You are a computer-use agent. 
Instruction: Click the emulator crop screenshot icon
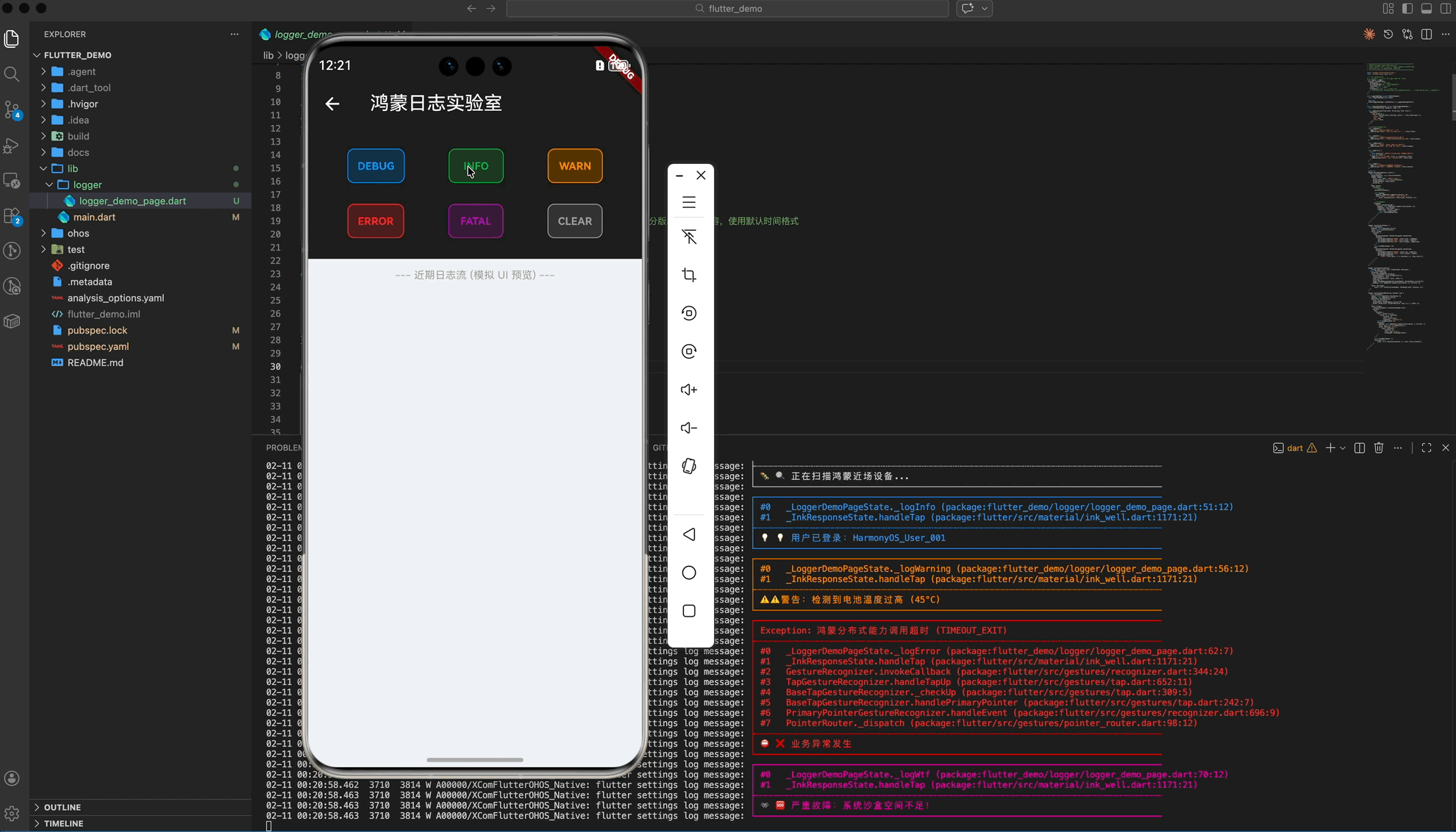click(x=689, y=275)
